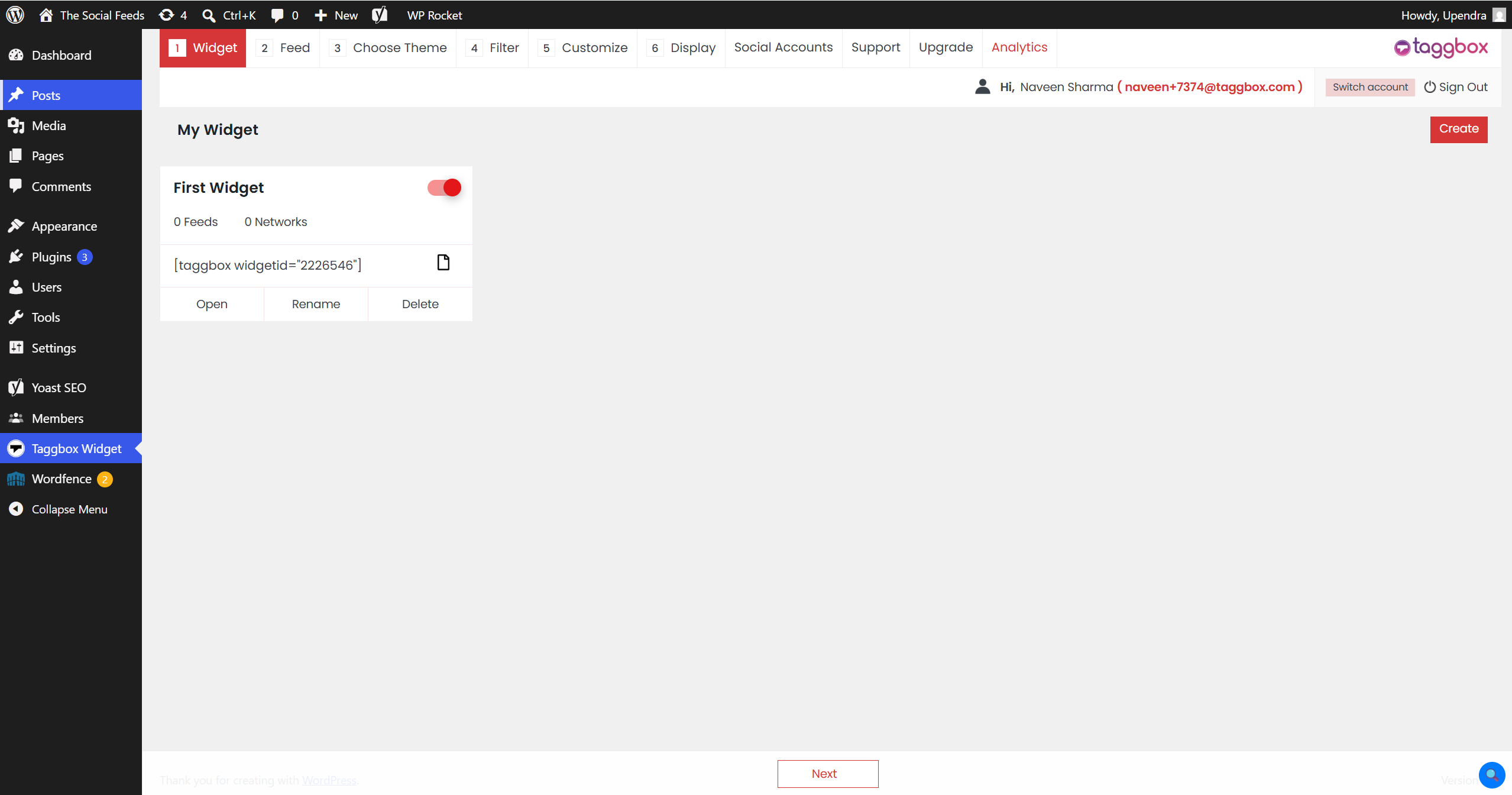This screenshot has height=795, width=1512.
Task: Click the Members group icon
Action: 16,418
